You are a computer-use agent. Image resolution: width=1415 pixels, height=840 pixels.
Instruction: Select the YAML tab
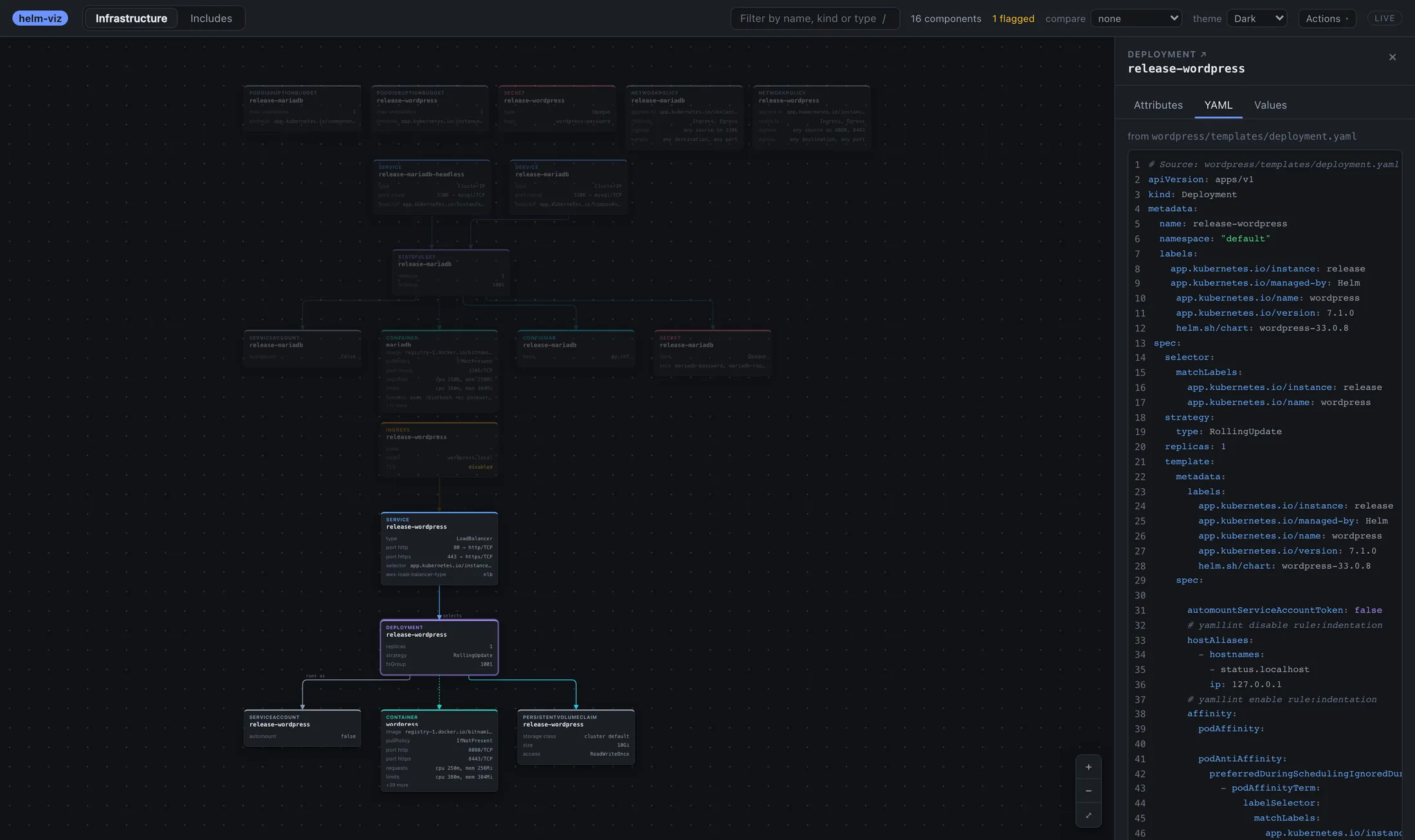(1218, 105)
